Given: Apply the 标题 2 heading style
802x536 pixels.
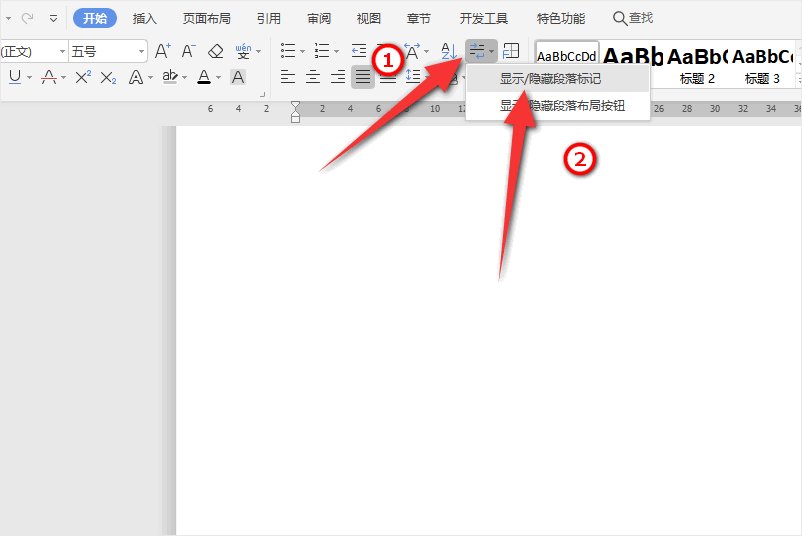Looking at the screenshot, I should 697,64.
